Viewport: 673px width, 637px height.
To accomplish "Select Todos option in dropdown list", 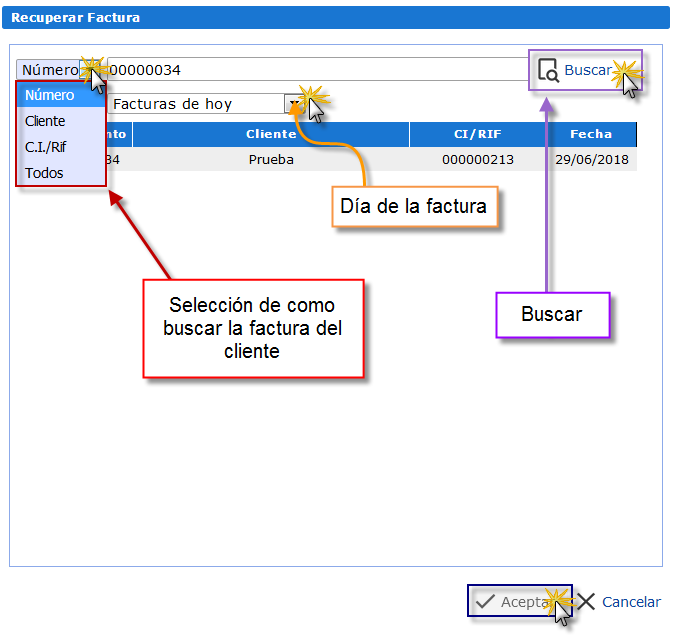I will click(61, 173).
